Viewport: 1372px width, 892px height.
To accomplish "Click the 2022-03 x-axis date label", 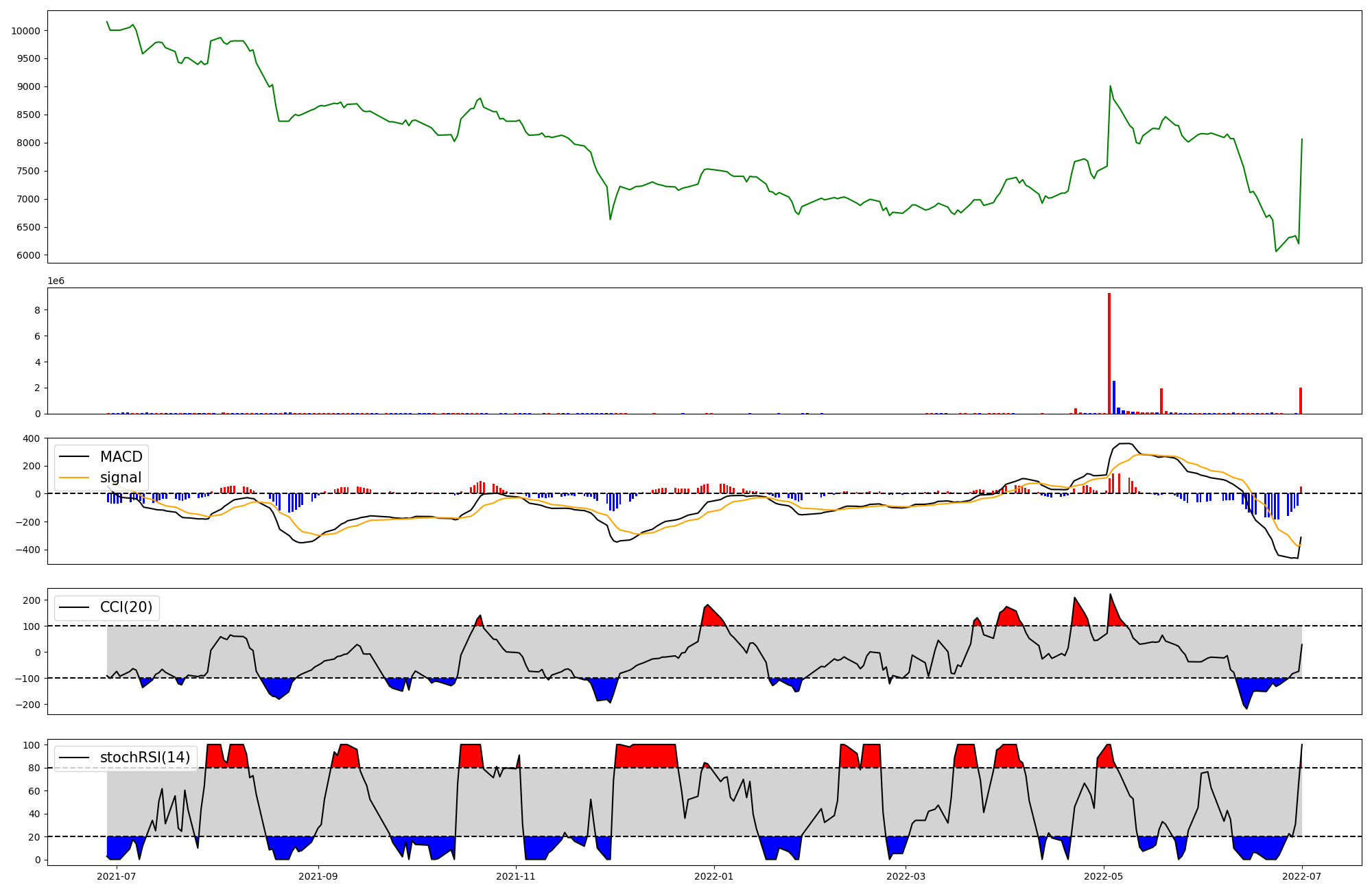I will [906, 876].
